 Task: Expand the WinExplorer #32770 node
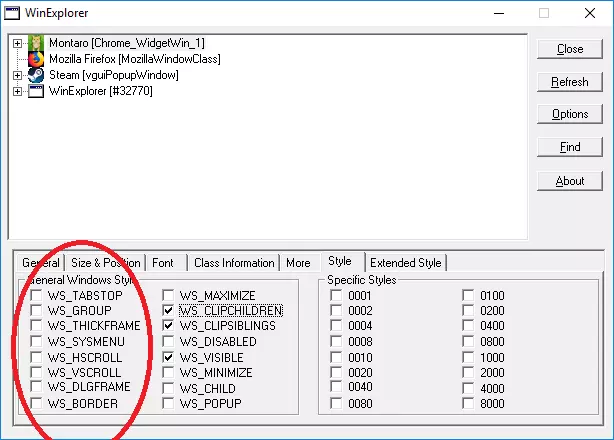[x=17, y=91]
